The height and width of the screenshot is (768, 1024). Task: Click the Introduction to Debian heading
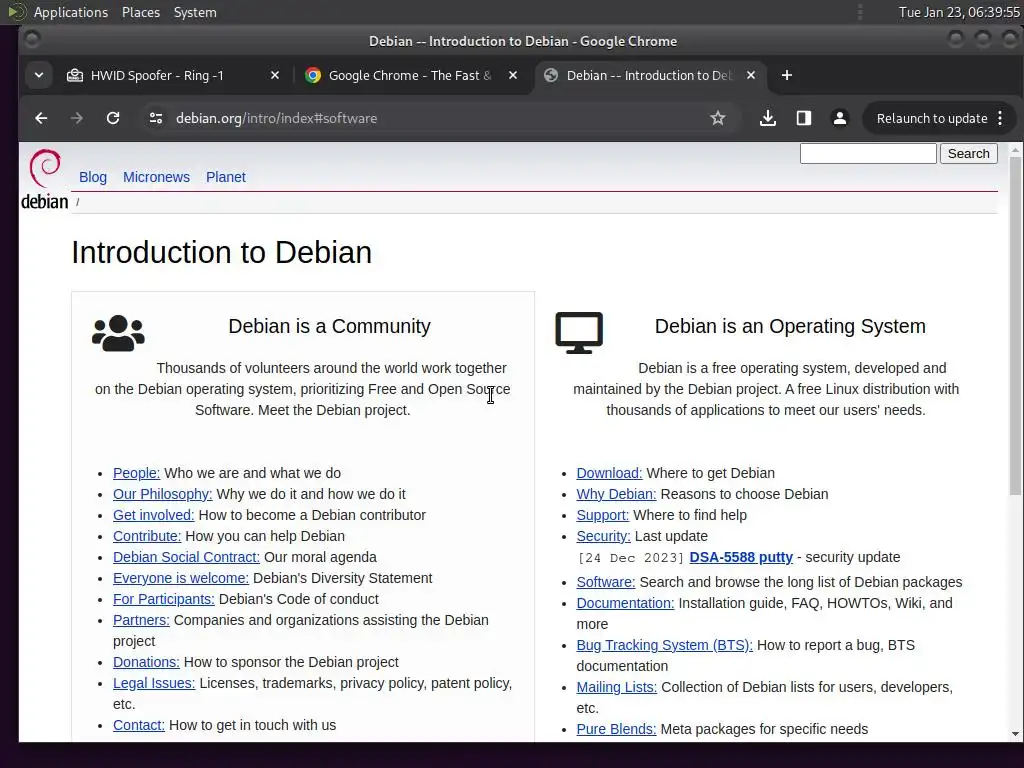click(x=221, y=253)
